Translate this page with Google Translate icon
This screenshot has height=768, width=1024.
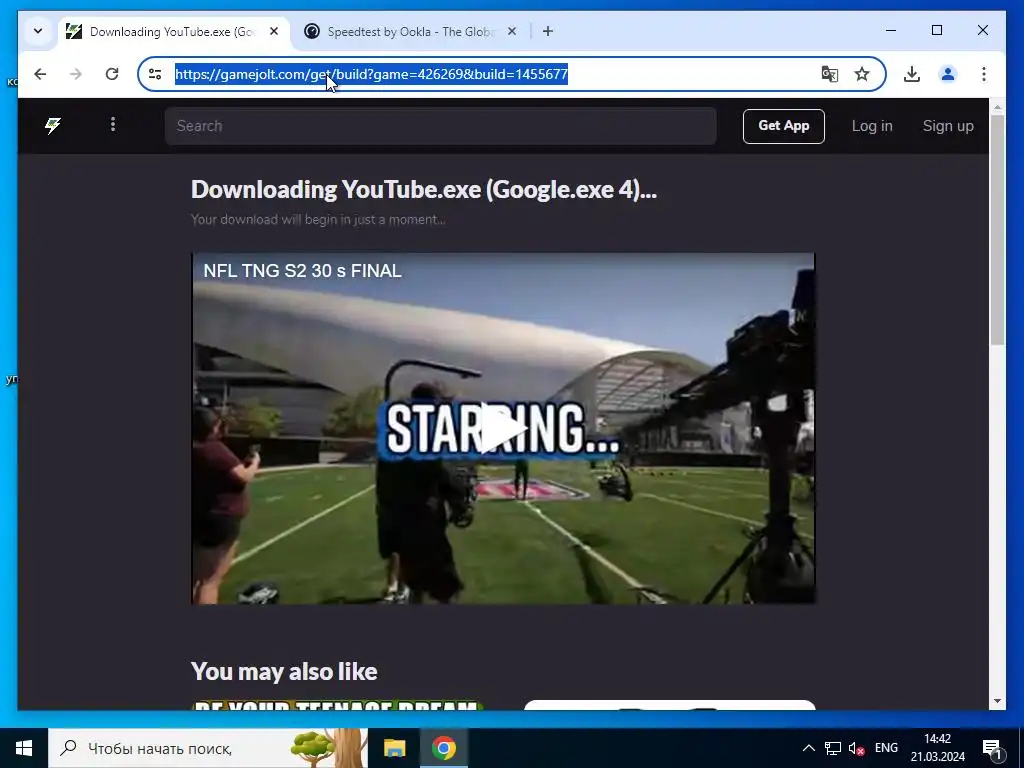tap(829, 74)
